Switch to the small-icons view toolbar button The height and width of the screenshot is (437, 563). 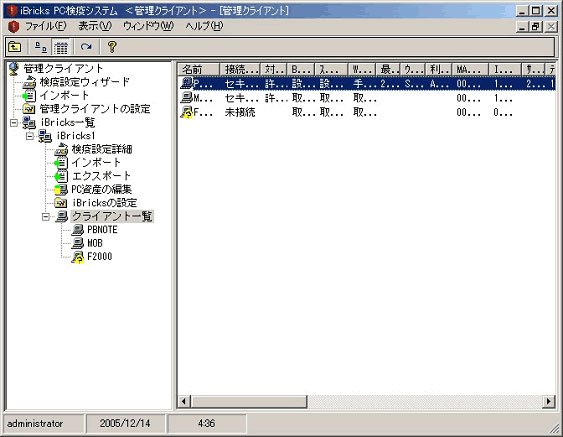(x=41, y=47)
